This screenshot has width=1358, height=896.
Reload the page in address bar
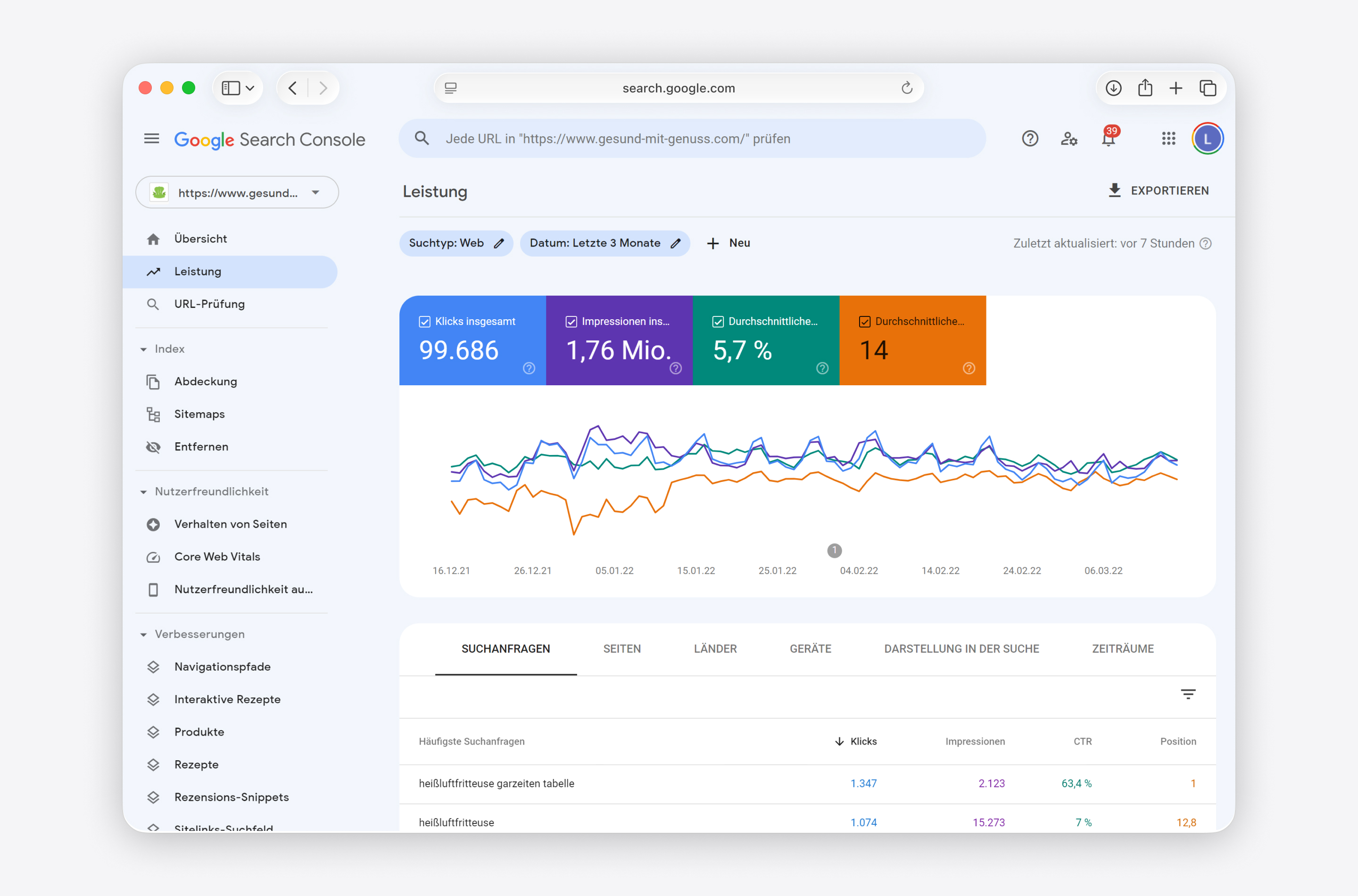[x=907, y=88]
